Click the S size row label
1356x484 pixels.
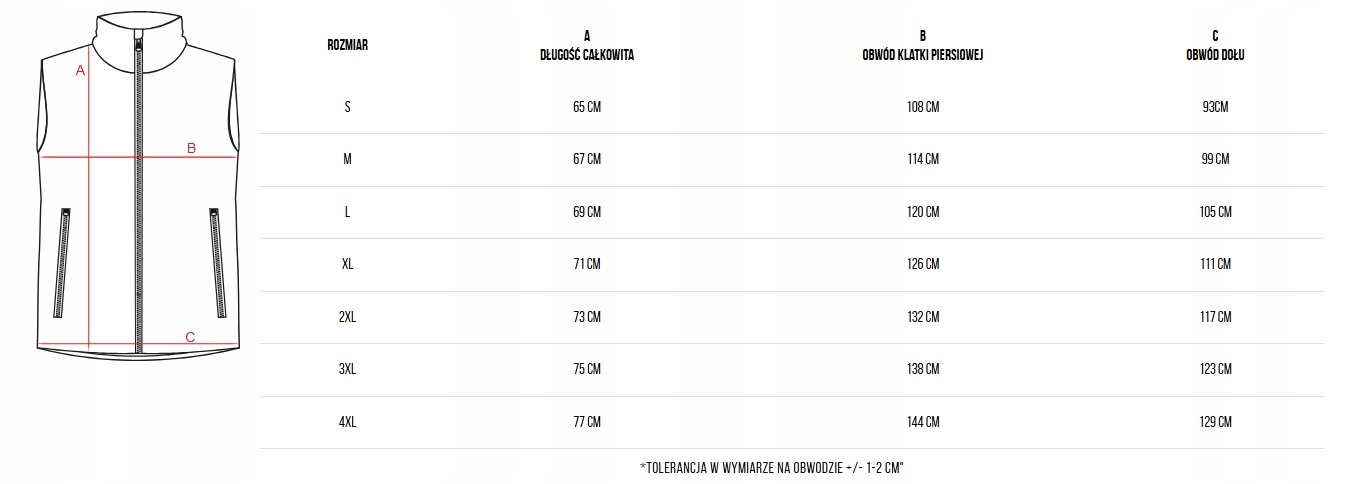(347, 107)
